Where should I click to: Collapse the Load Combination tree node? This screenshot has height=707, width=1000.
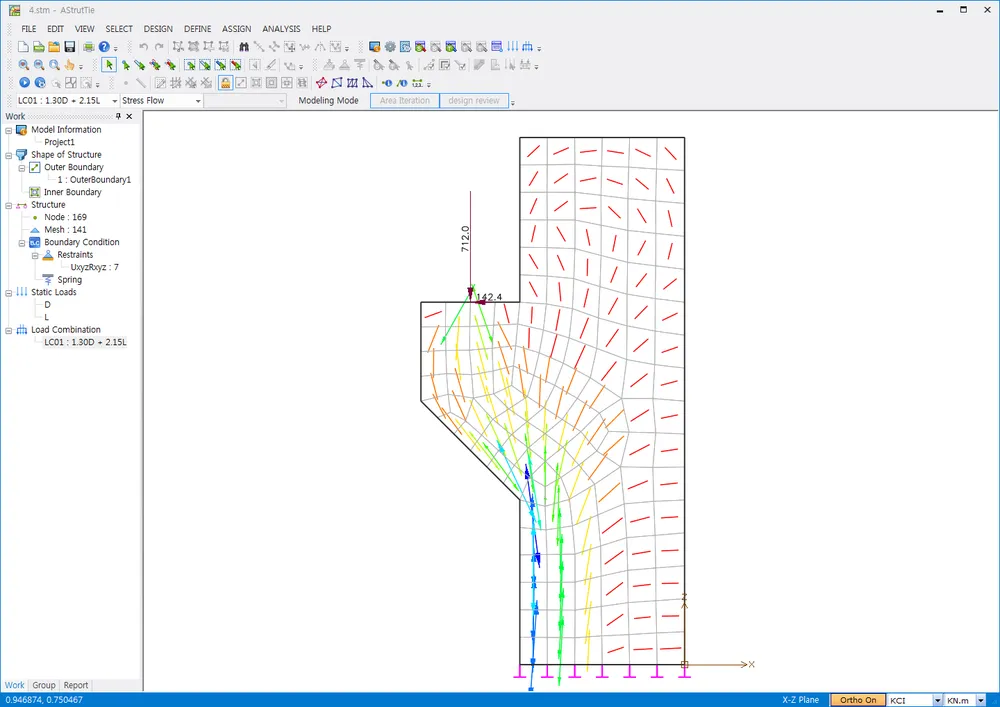pyautogui.click(x=9, y=330)
